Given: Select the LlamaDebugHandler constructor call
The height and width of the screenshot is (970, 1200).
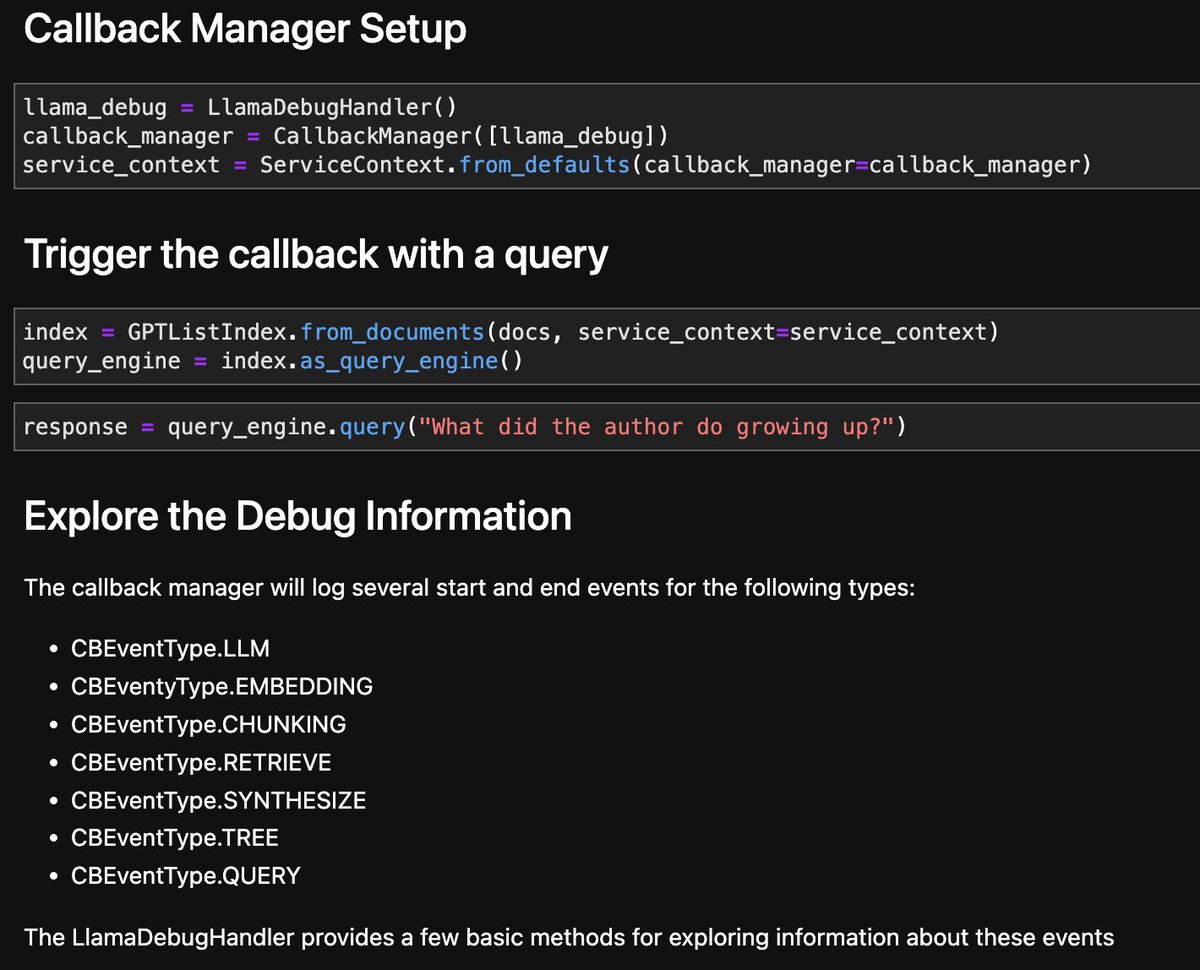Looking at the screenshot, I should point(333,106).
